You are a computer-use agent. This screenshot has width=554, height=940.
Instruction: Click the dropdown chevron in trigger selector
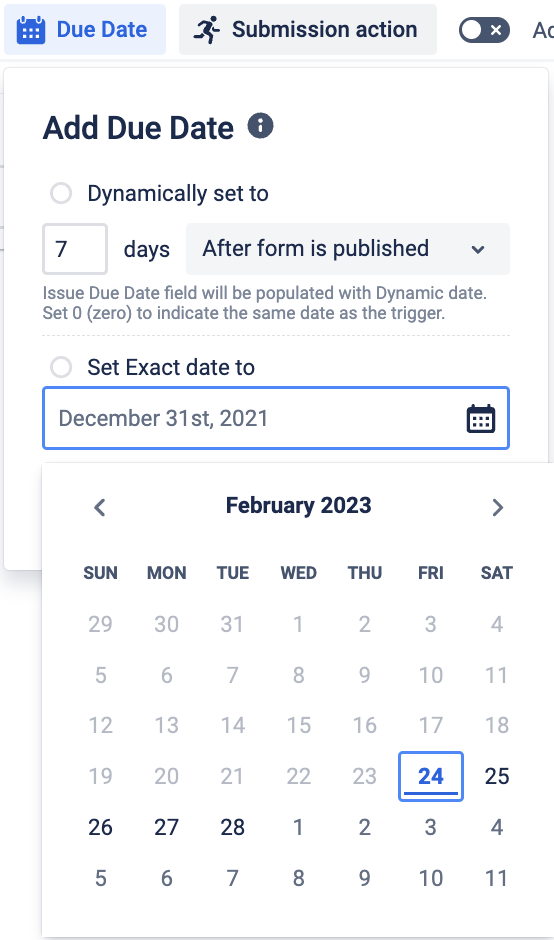pyautogui.click(x=478, y=249)
